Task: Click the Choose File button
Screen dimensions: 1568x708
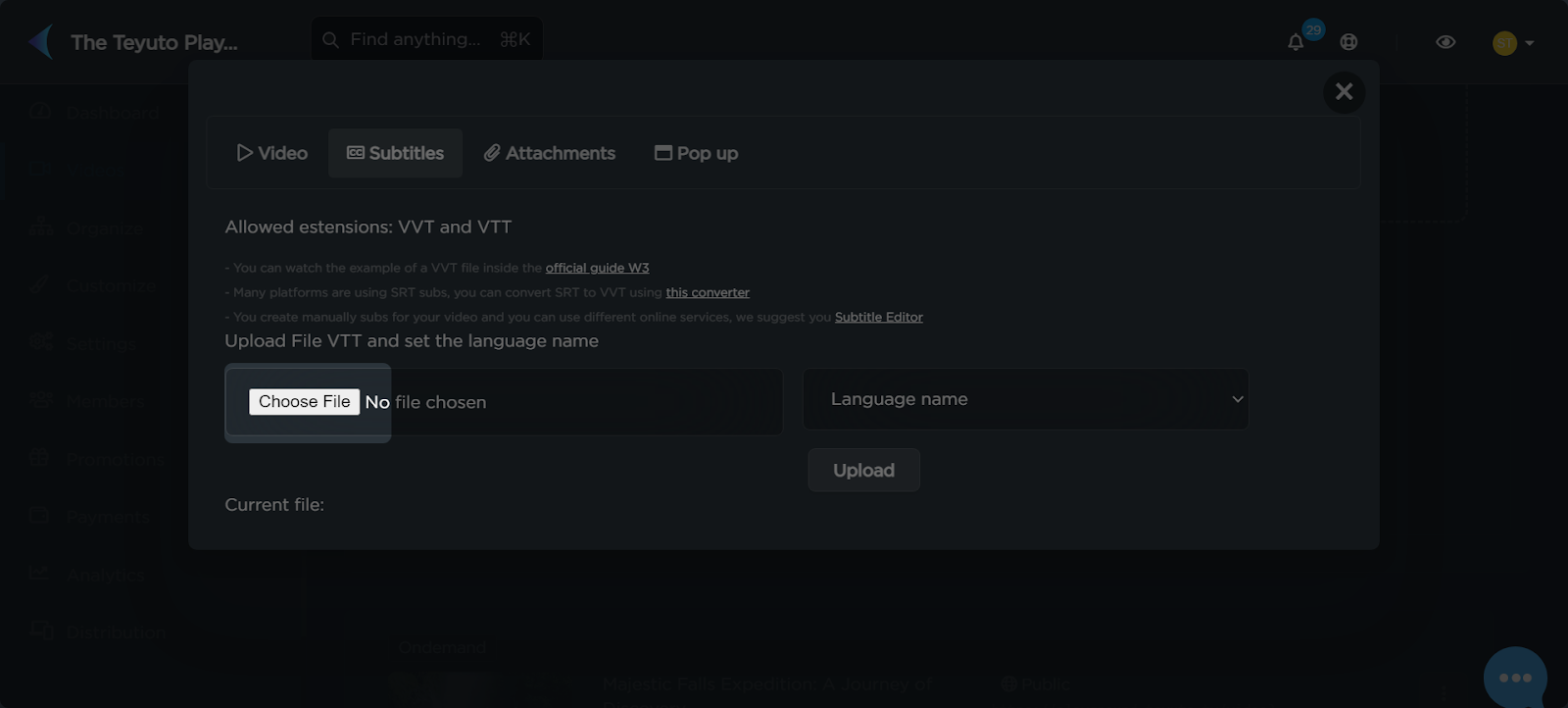Action: pyautogui.click(x=304, y=402)
